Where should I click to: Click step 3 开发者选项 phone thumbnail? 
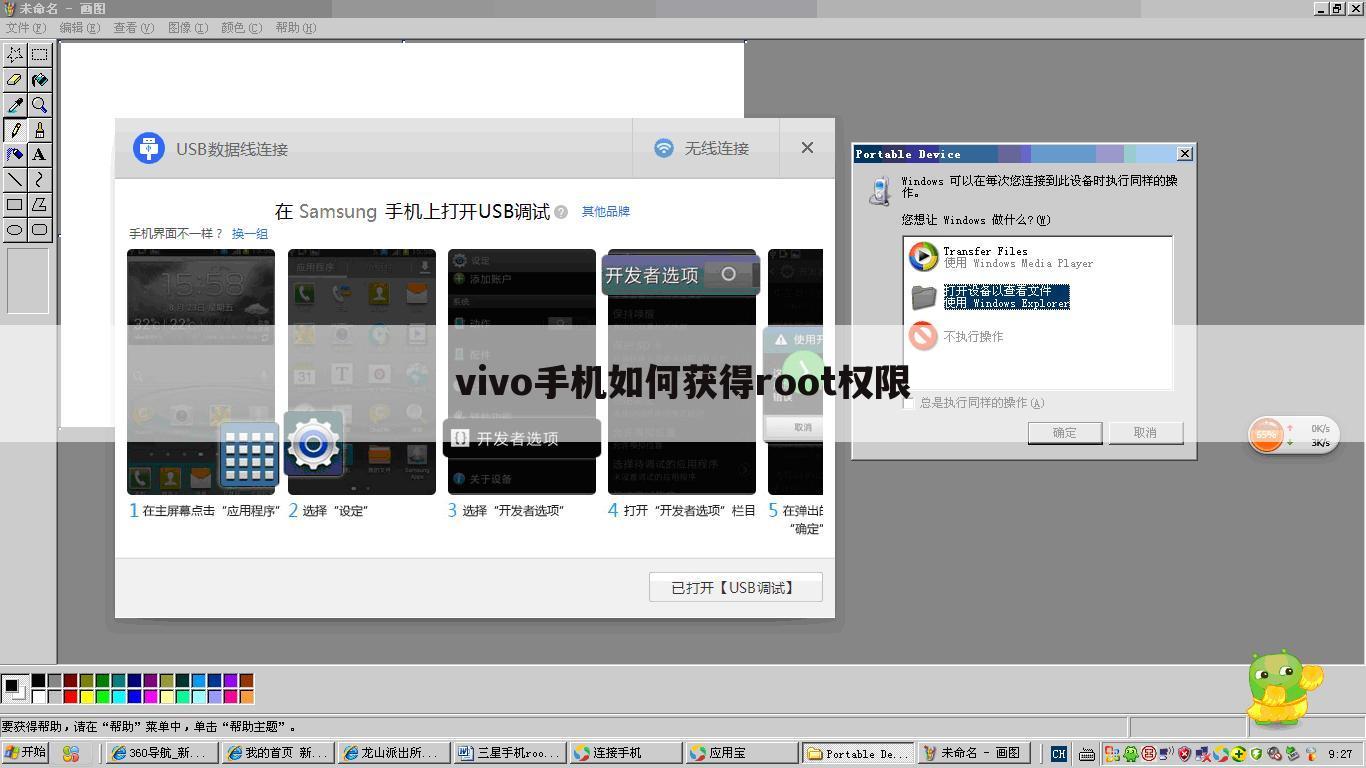(x=522, y=371)
